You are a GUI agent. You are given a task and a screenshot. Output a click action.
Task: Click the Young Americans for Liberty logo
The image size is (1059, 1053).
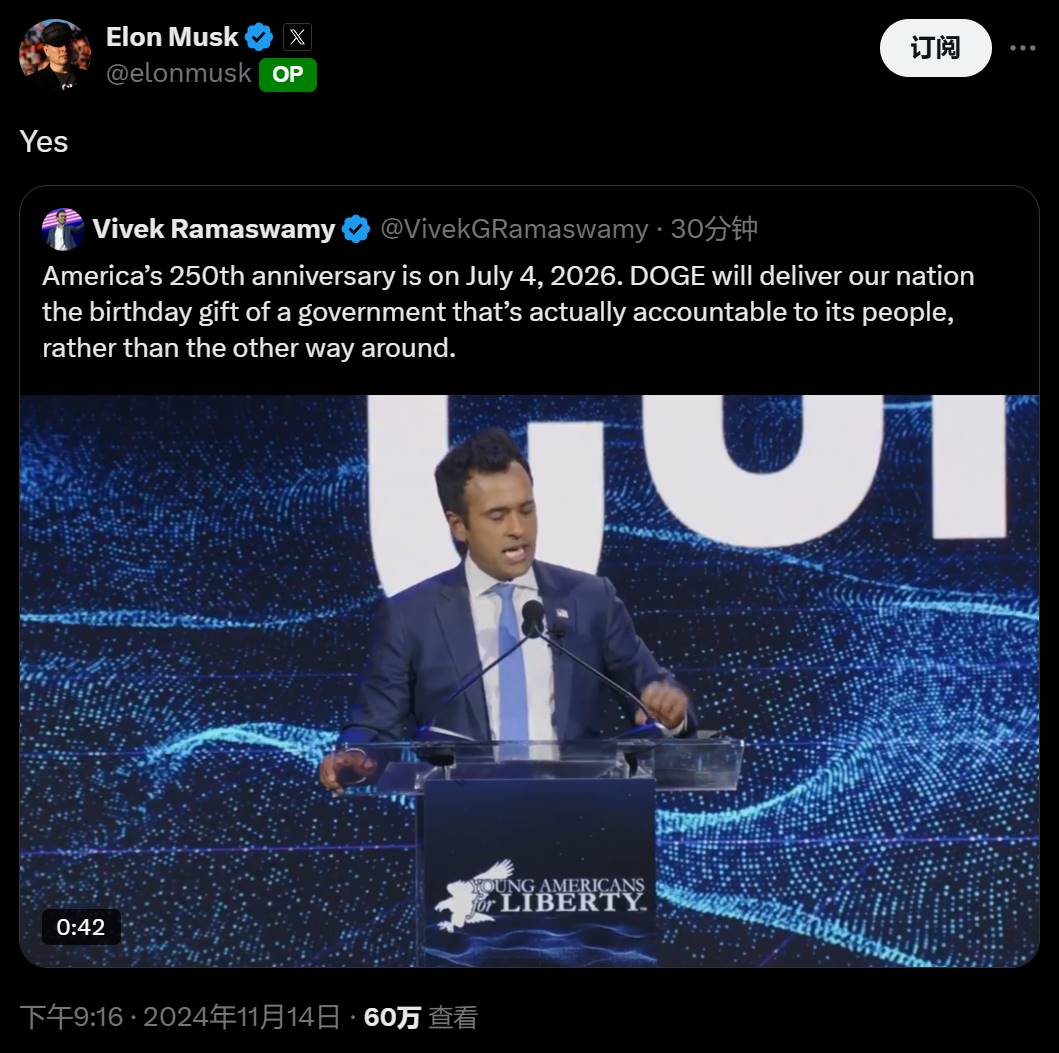540,893
